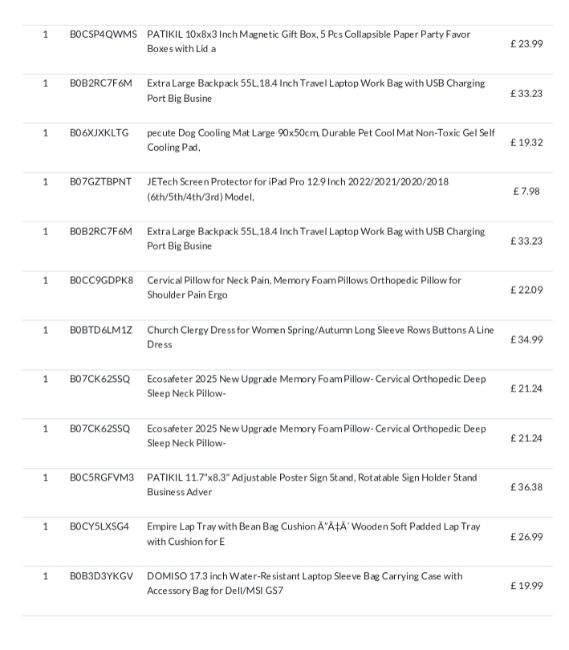This screenshot has height=650, width=569.
Task: Open the JETech Screen Protector item
Action: click(x=298, y=189)
